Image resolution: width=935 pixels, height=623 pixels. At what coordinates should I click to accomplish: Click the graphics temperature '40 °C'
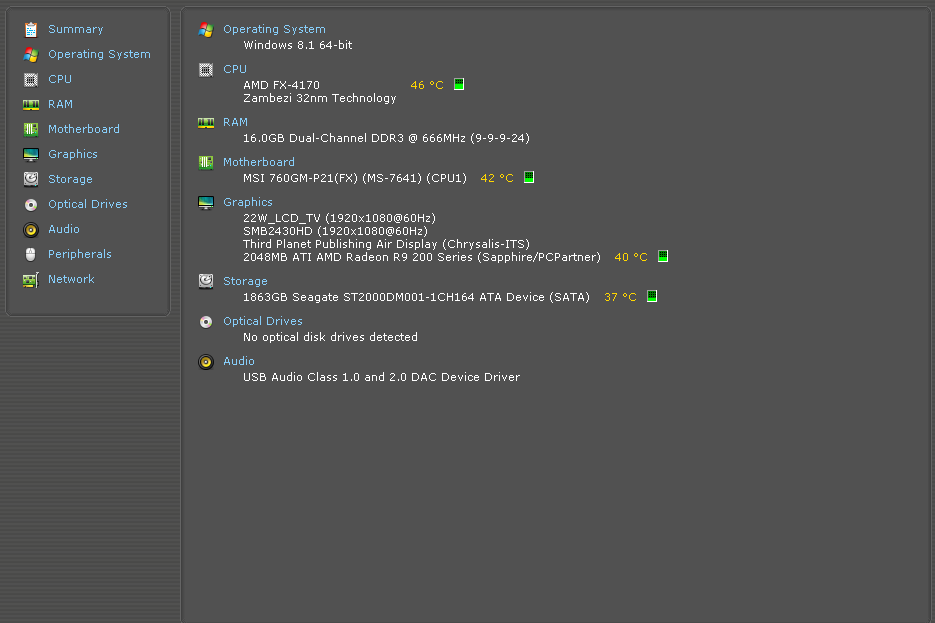pos(631,258)
